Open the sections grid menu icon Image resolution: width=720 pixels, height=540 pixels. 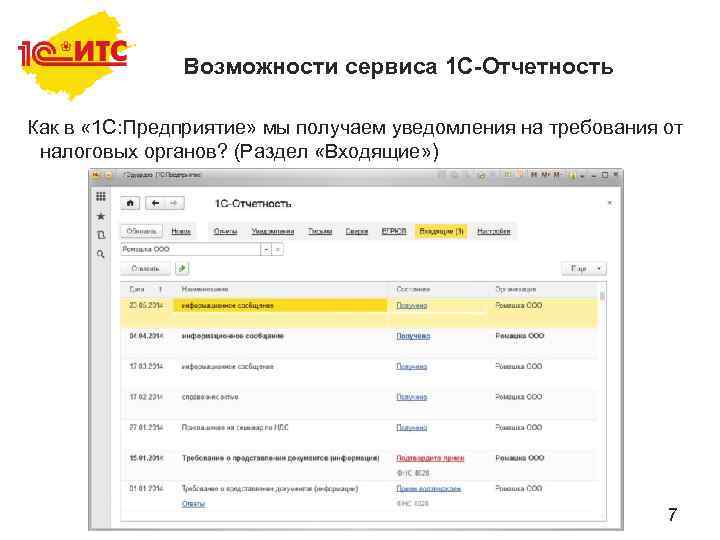101,197
